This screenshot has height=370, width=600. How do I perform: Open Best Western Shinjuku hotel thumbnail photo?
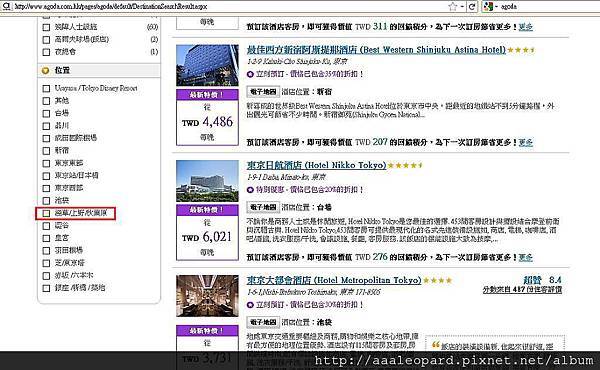[207, 65]
